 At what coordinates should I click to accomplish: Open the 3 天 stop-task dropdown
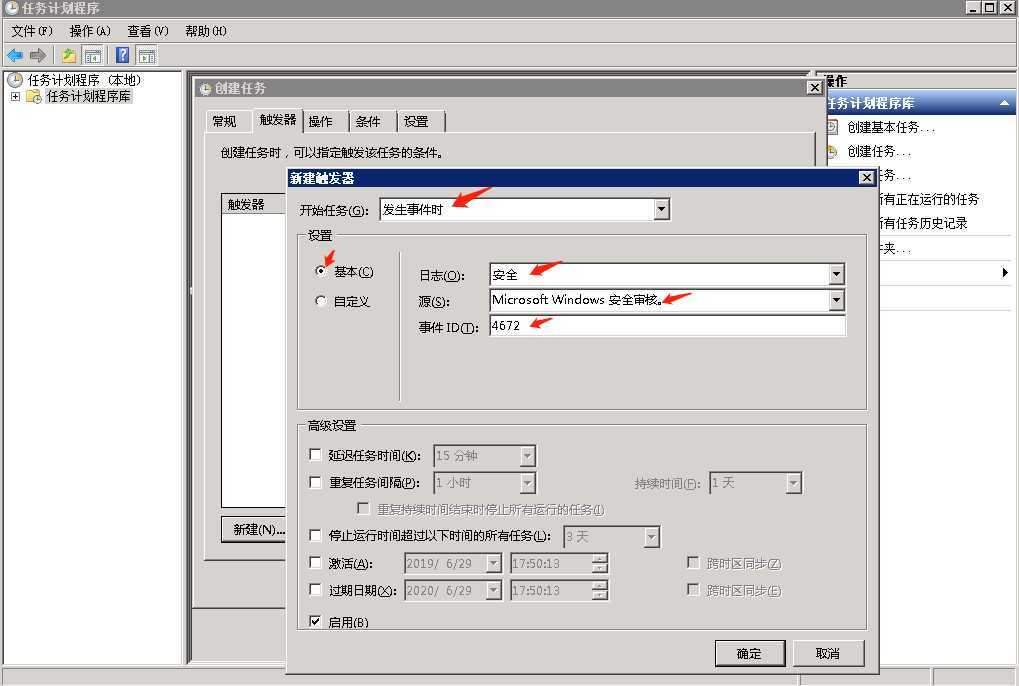tap(652, 537)
